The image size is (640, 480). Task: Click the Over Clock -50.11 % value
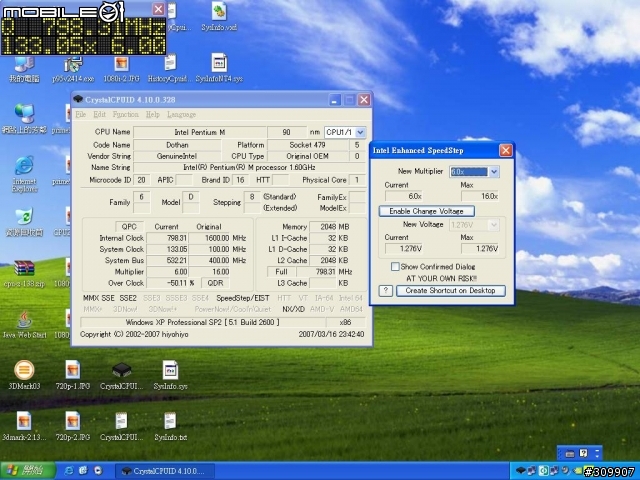[x=168, y=283]
